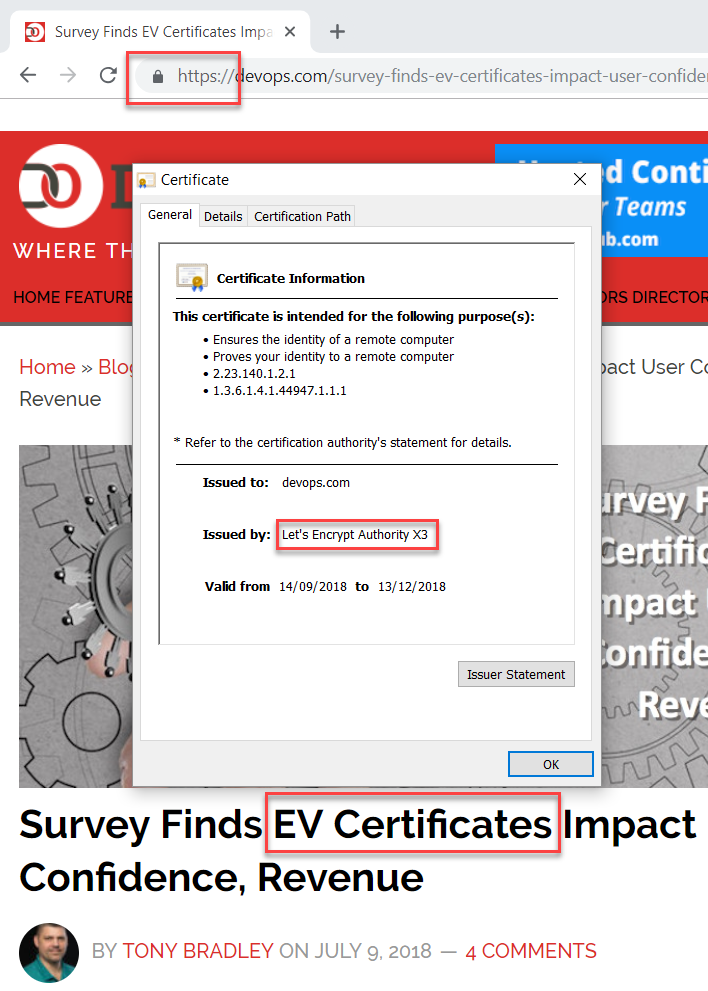Switch to the Details tab

pyautogui.click(x=223, y=216)
